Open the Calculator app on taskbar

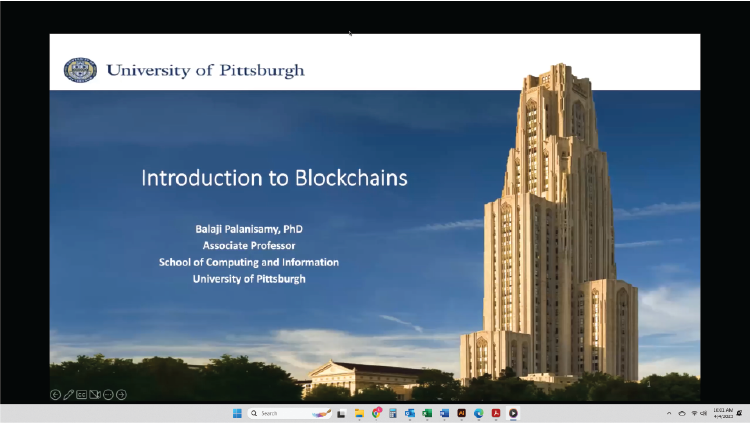pos(393,413)
